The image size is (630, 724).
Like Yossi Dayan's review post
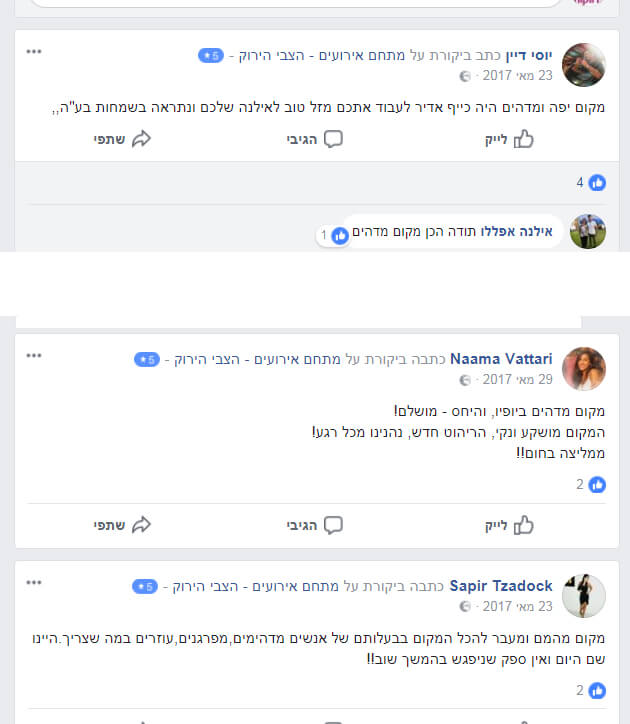click(509, 139)
